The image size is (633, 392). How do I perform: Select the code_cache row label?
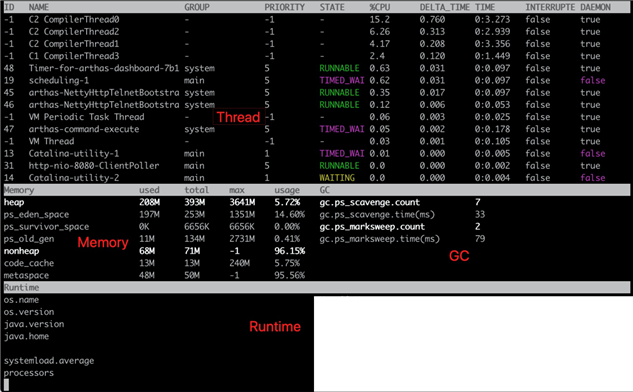point(29,263)
